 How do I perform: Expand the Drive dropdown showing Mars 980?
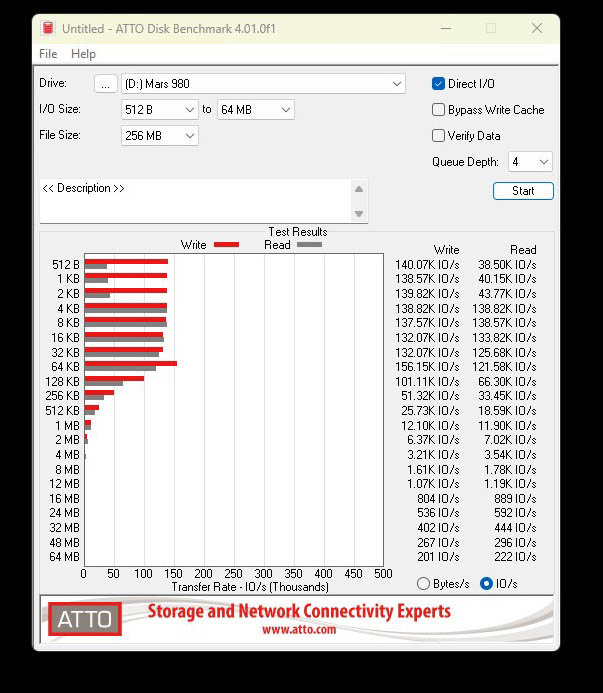[263, 84]
